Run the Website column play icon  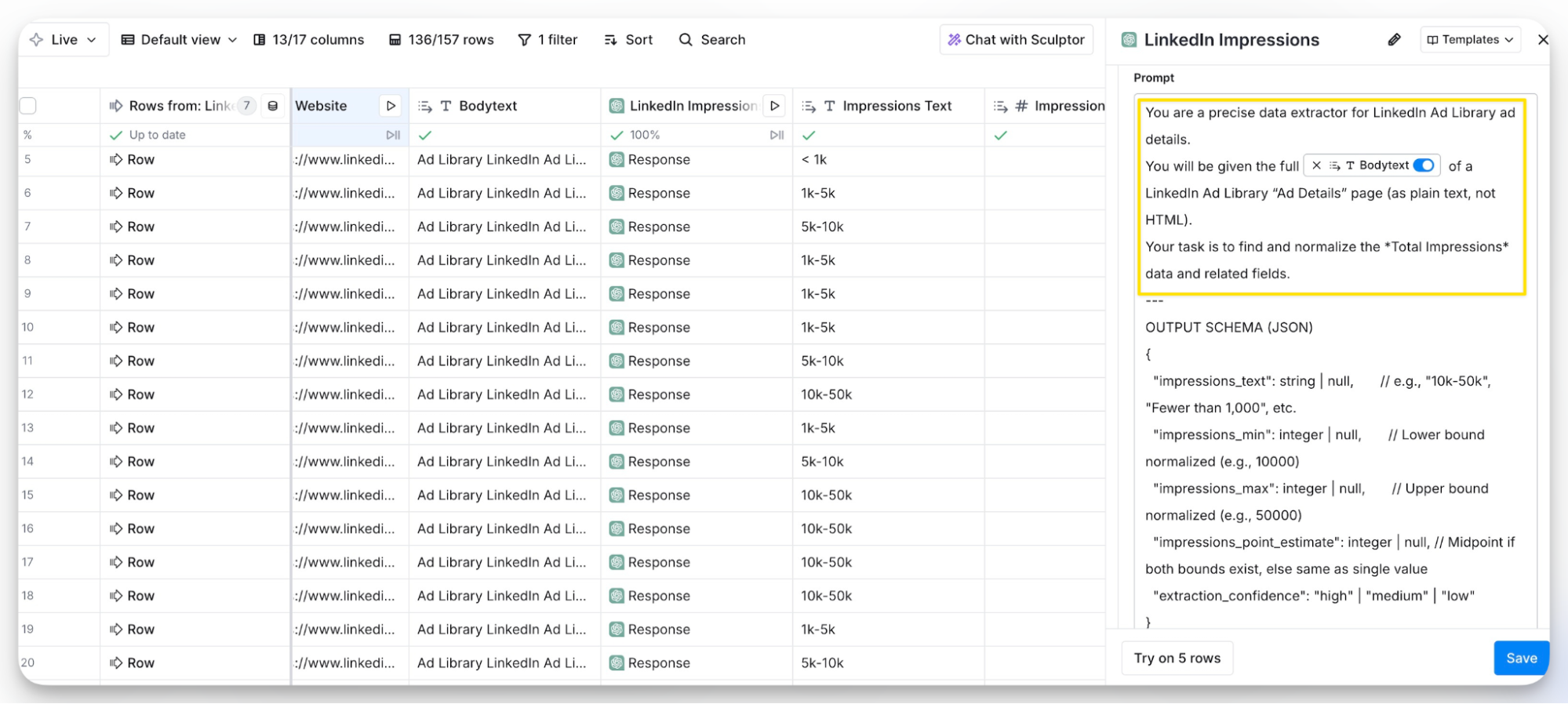[391, 106]
